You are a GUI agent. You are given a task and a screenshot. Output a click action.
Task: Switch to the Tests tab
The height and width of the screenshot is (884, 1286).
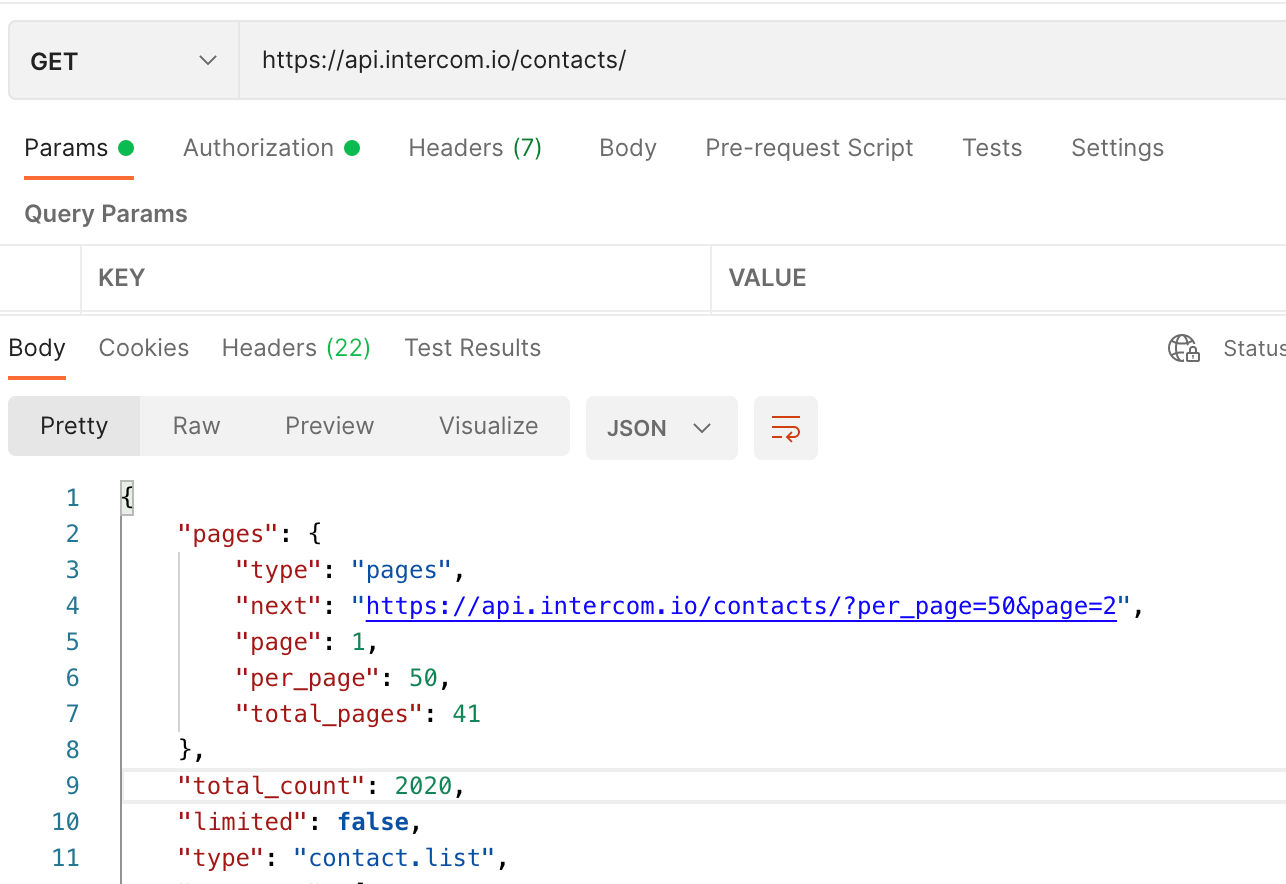[992, 148]
